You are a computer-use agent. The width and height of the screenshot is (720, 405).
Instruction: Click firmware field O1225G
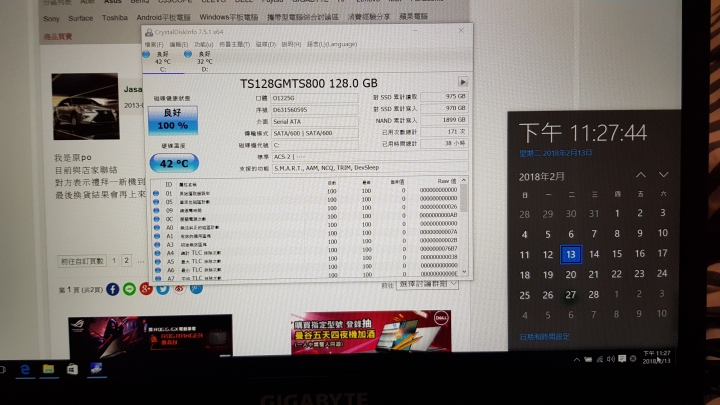coord(315,98)
